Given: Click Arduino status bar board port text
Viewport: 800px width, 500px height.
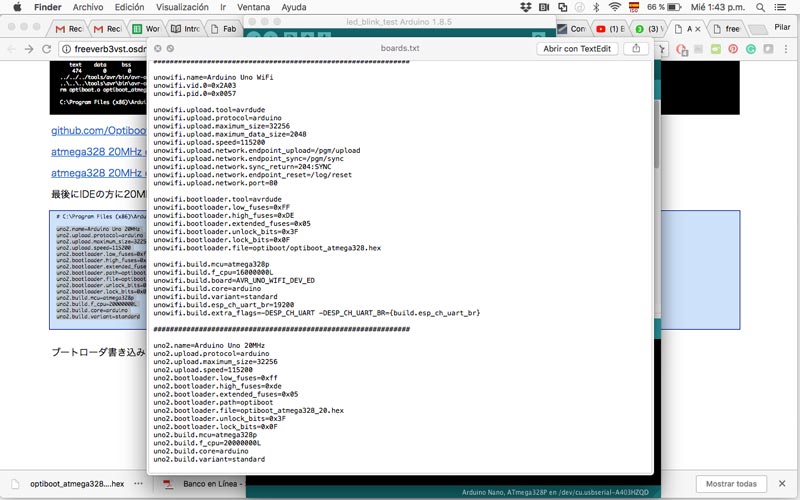Looking at the screenshot, I should point(555,492).
